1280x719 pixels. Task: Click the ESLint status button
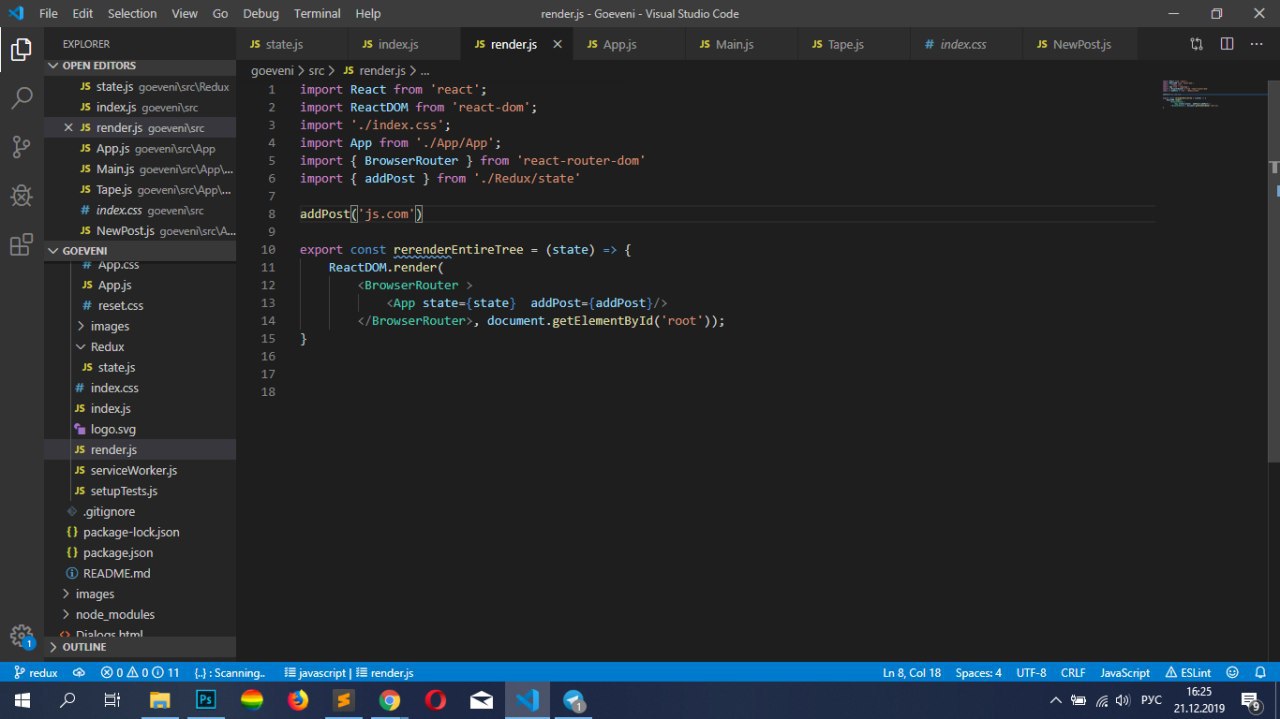(x=1188, y=673)
